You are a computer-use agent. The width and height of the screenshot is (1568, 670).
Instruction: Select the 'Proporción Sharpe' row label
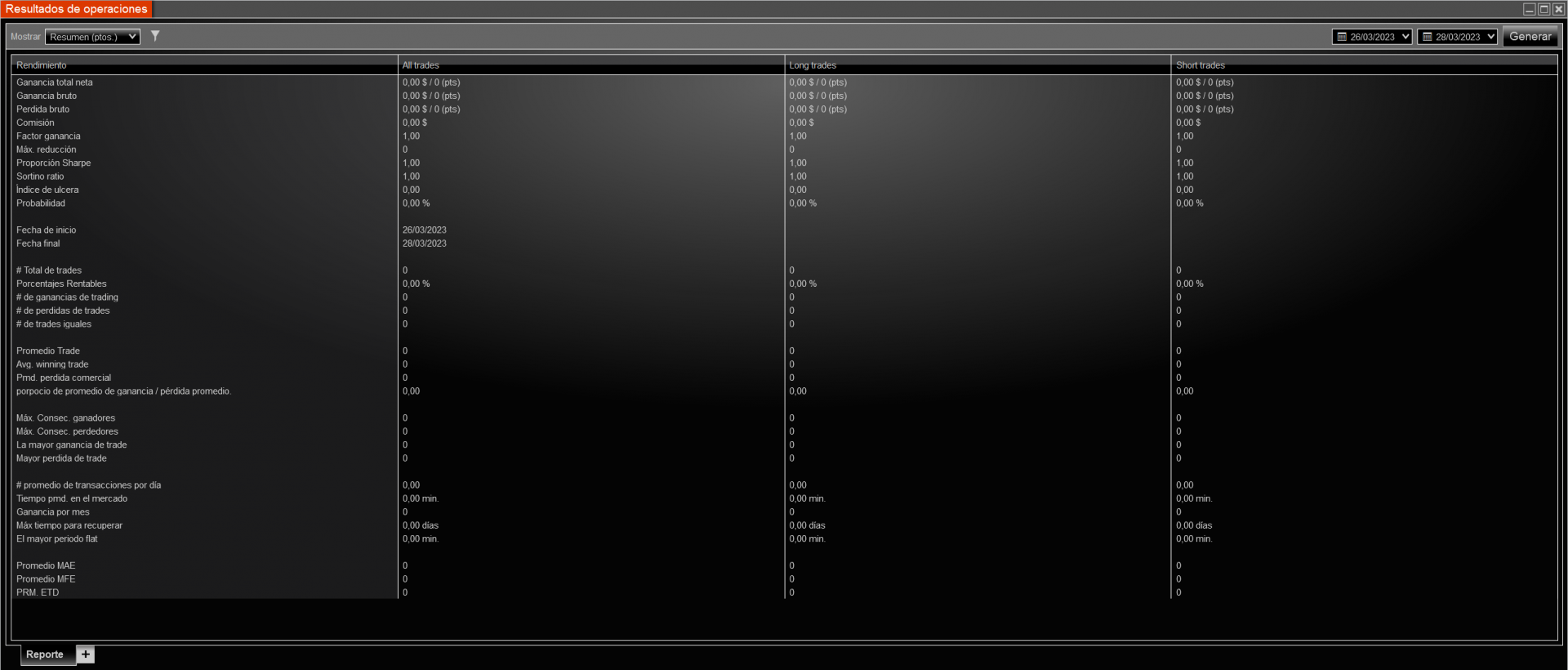54,163
